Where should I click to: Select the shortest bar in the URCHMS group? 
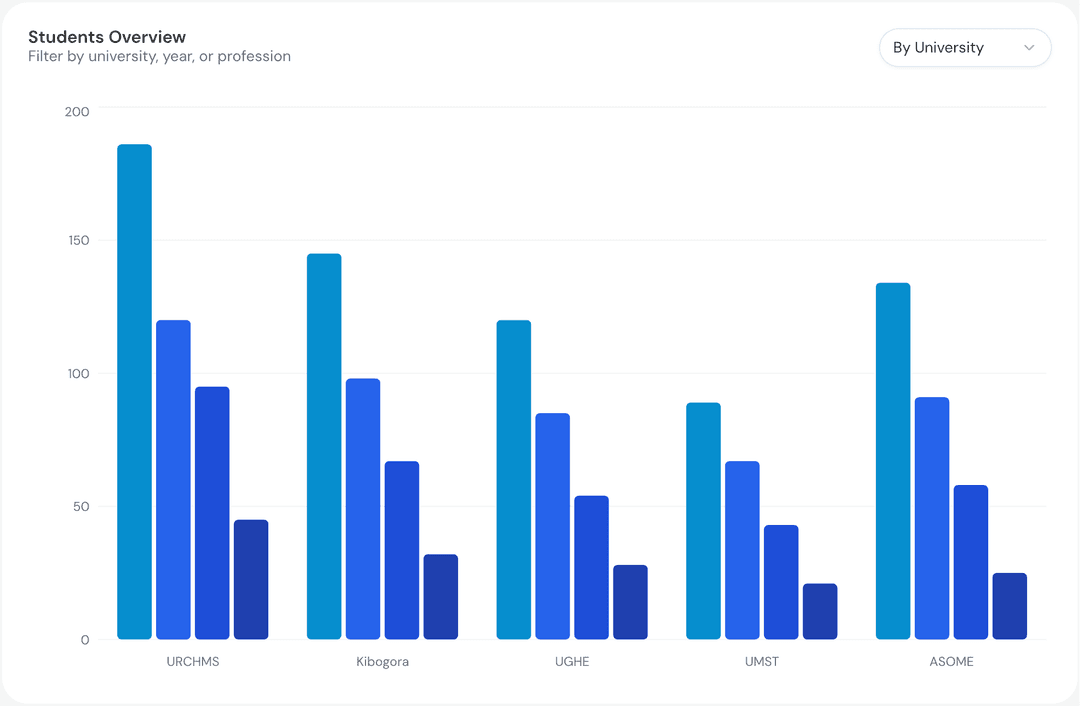click(x=251, y=579)
